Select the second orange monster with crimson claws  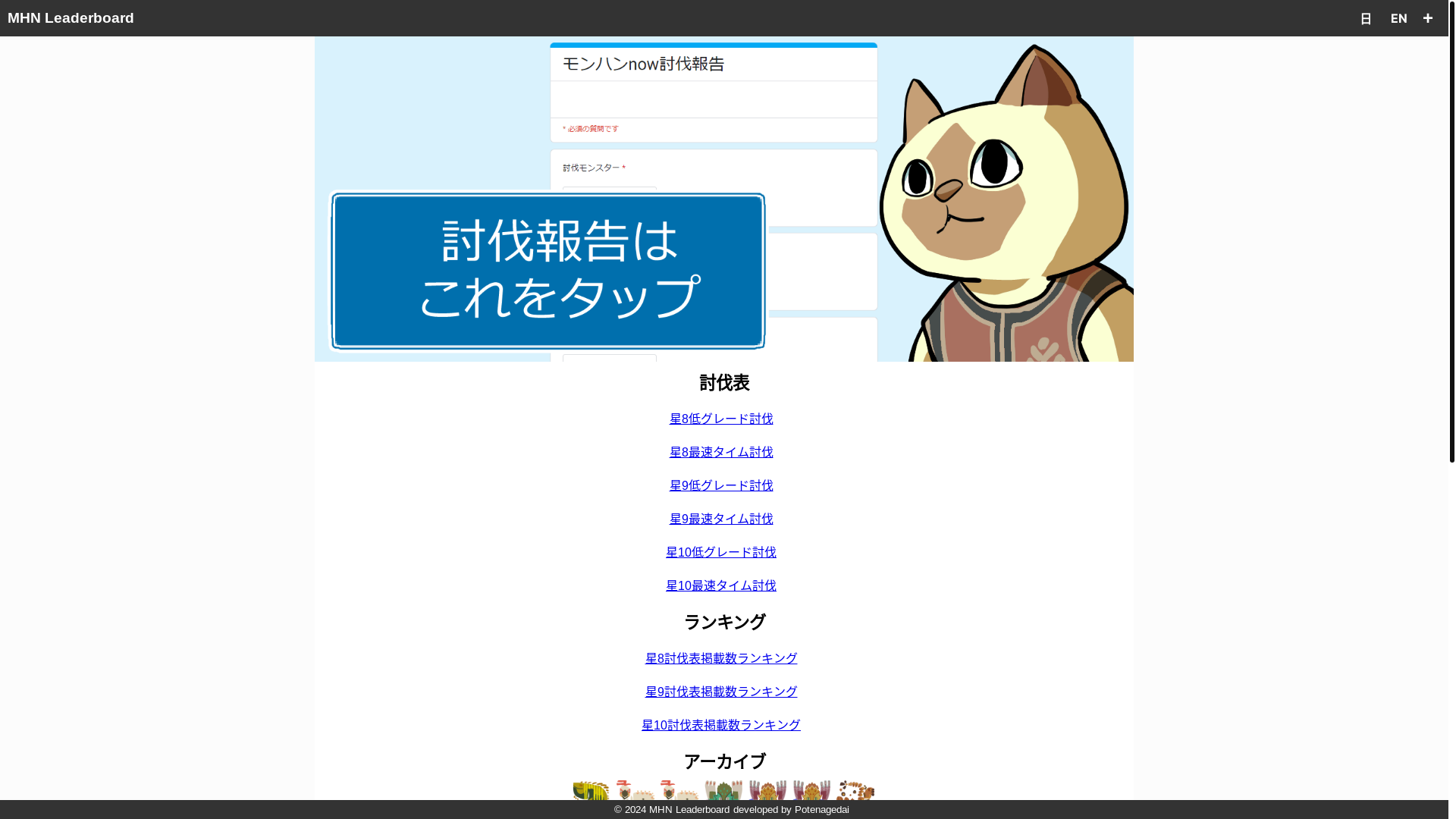(811, 790)
